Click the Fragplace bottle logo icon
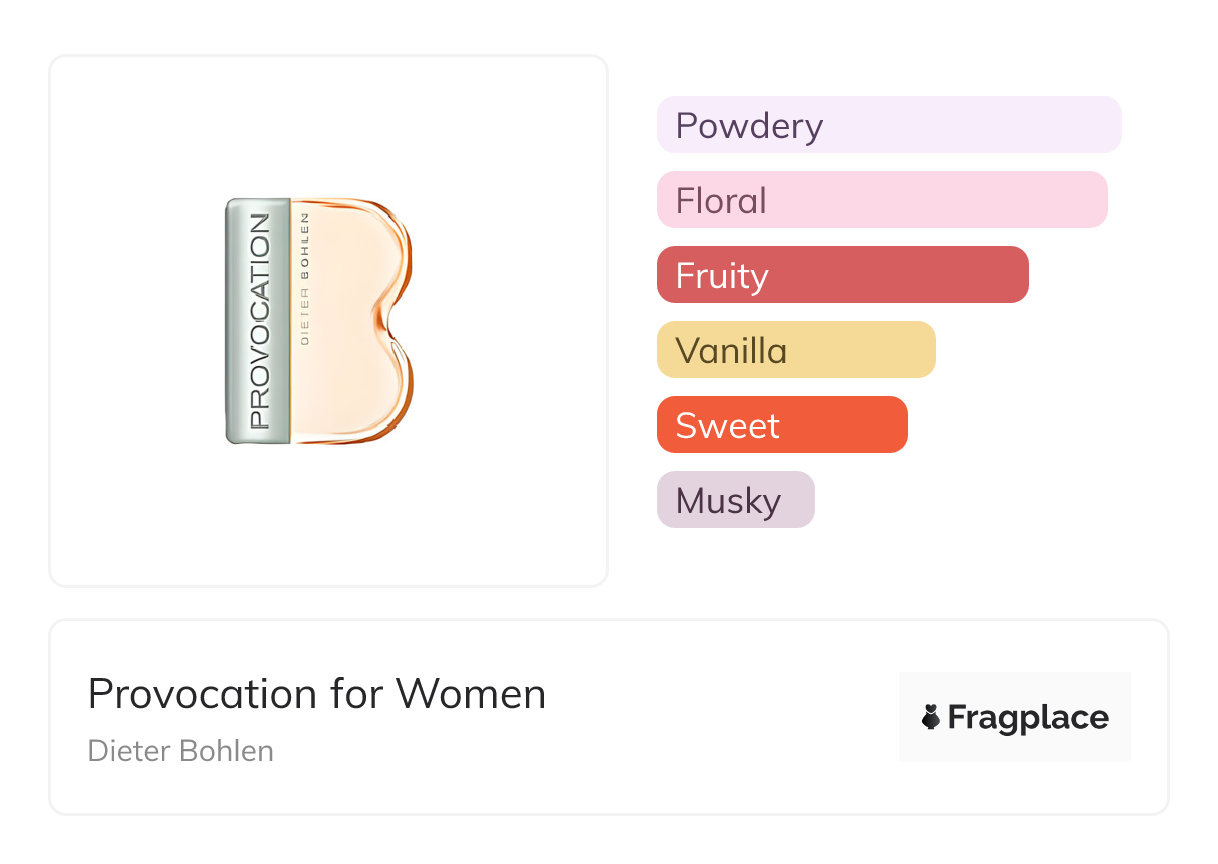 pos(931,717)
